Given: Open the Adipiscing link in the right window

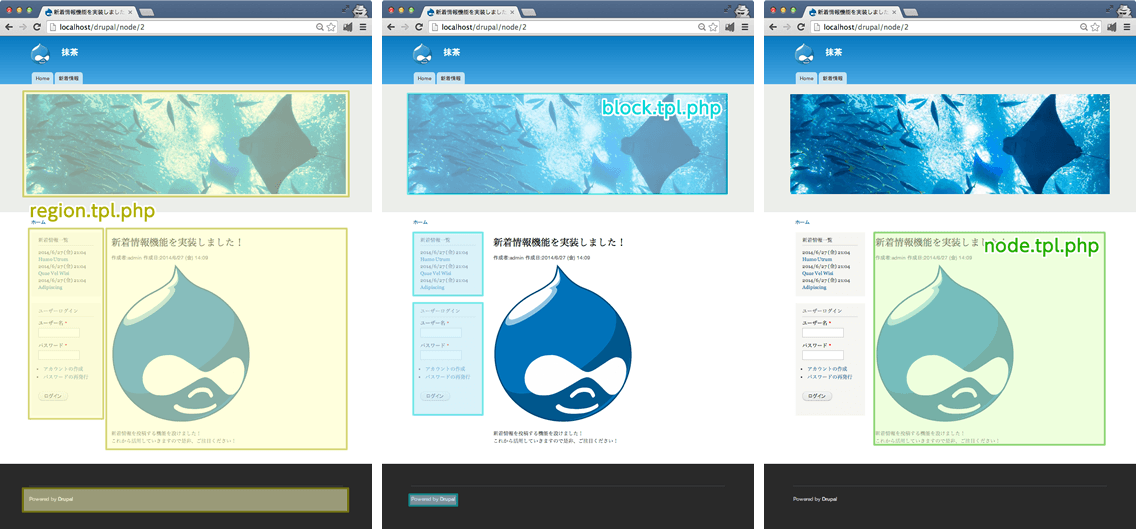Looking at the screenshot, I should (814, 287).
